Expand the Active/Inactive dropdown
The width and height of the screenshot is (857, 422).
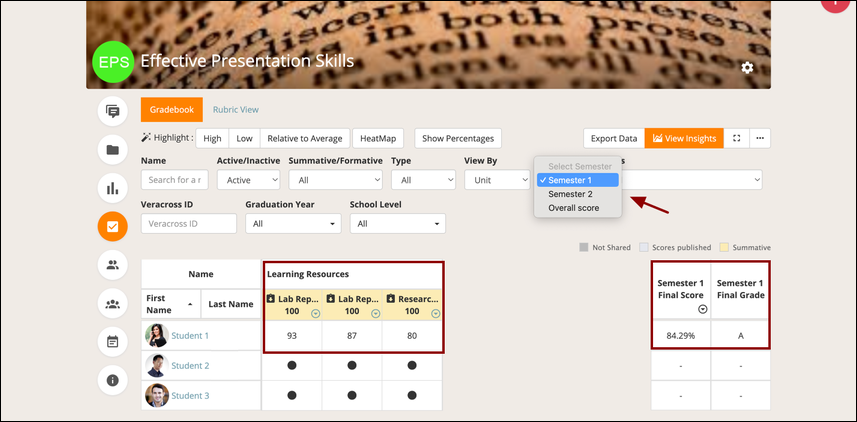pos(248,180)
